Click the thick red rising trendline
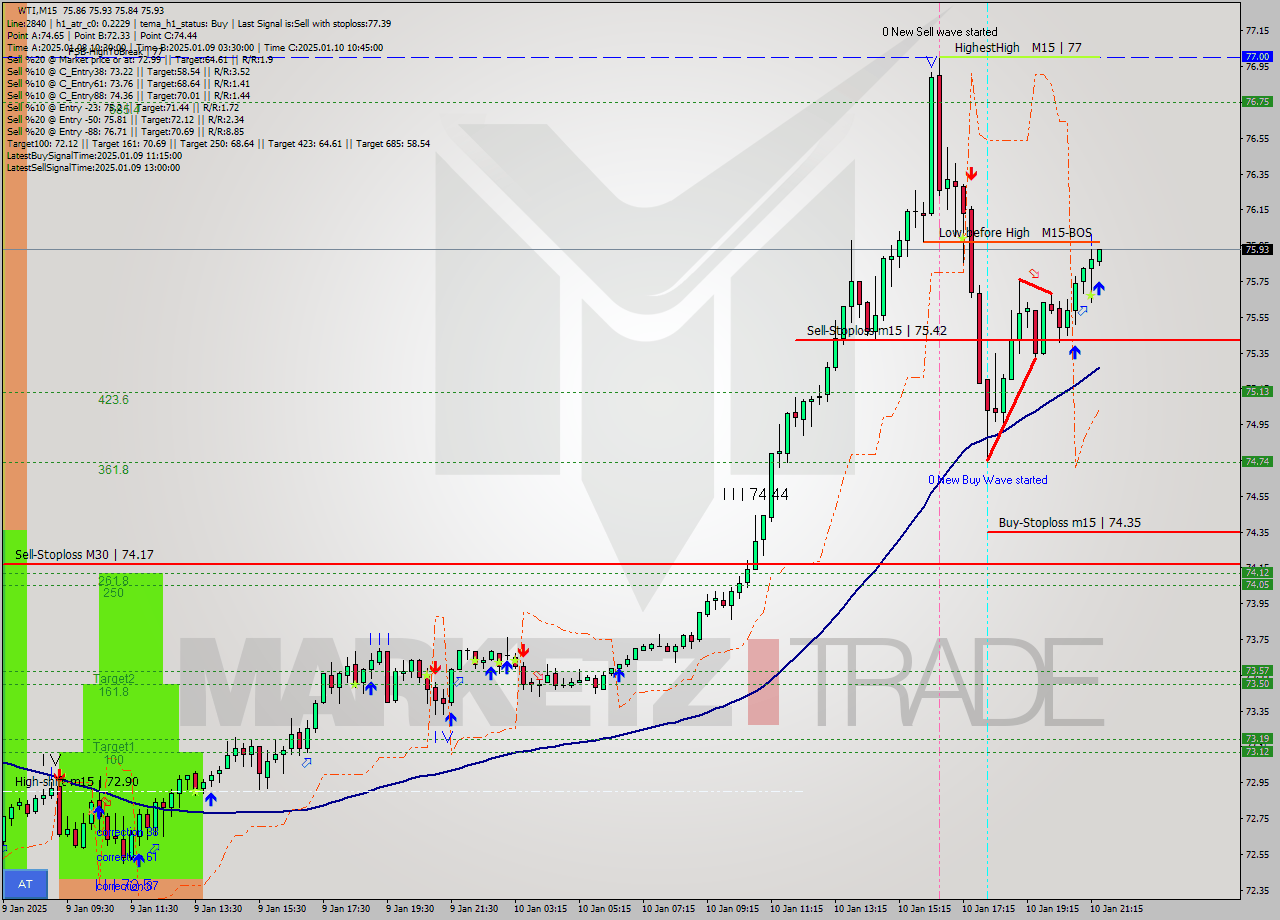The width and height of the screenshot is (1280, 920). [x=1011, y=409]
